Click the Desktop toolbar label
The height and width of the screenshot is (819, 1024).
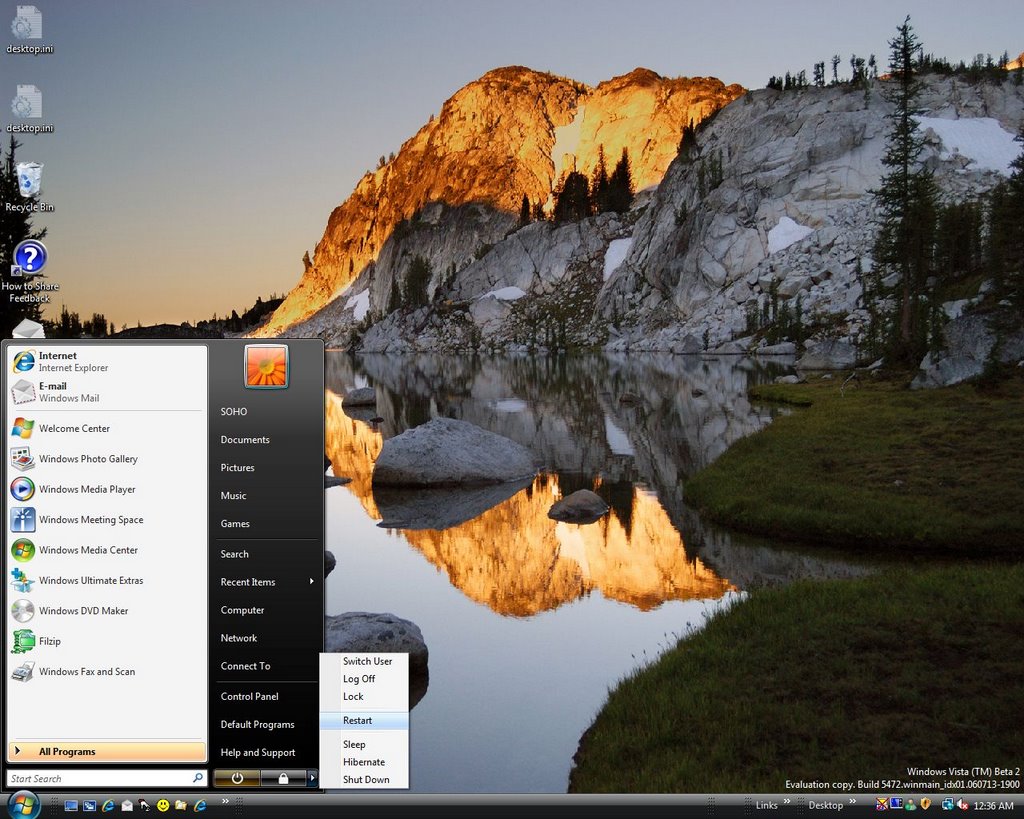pos(826,805)
